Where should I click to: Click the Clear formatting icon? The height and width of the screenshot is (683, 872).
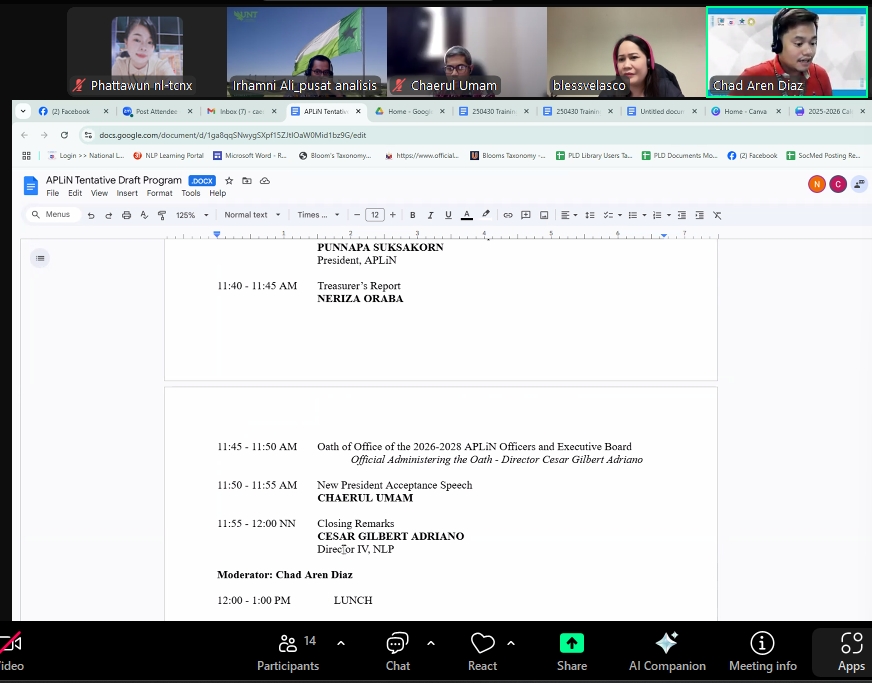click(x=717, y=215)
